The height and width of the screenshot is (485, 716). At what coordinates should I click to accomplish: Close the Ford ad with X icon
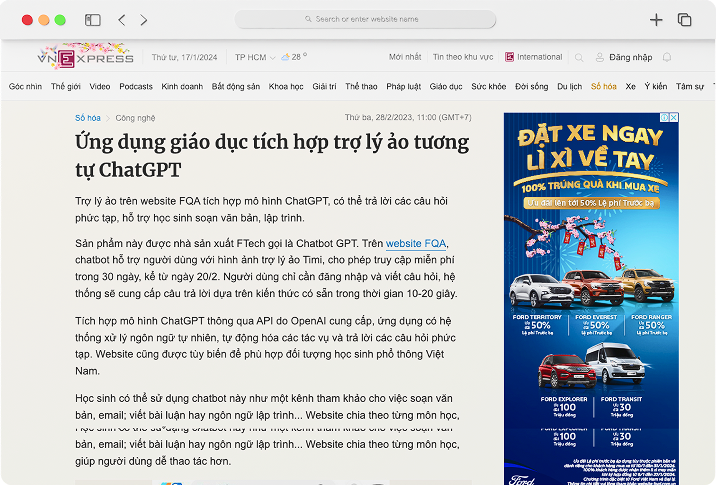(x=674, y=117)
